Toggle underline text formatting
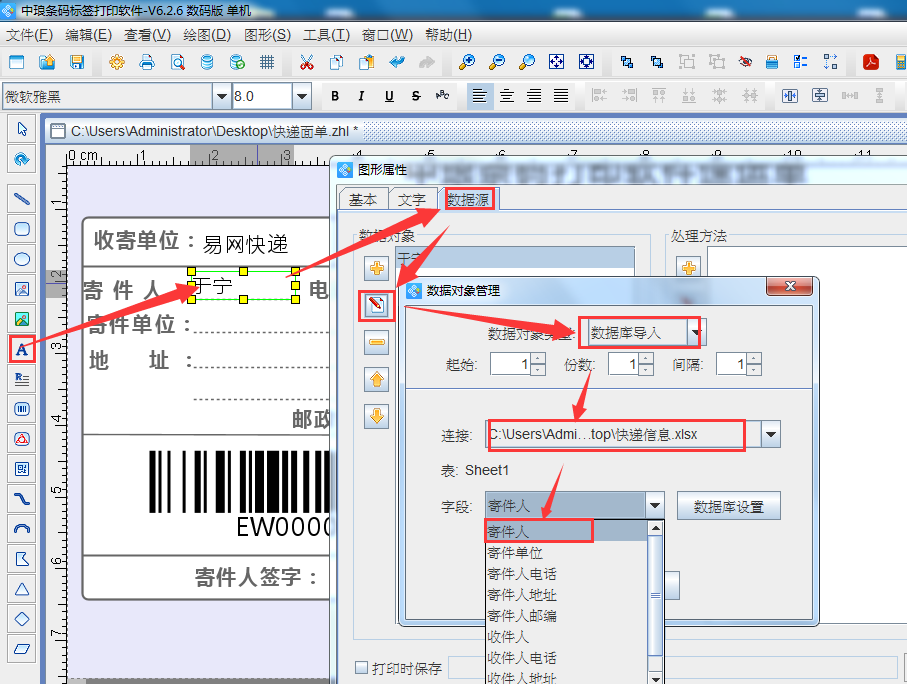Viewport: 907px width, 684px height. click(387, 96)
